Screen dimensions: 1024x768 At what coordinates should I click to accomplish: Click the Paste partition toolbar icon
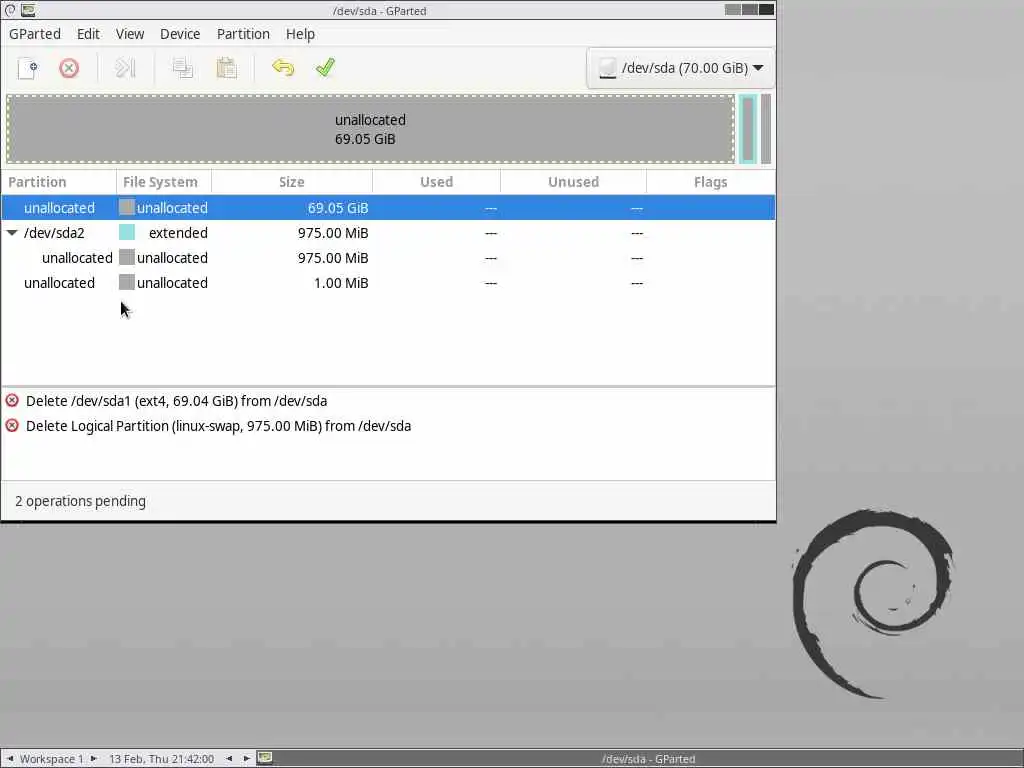point(227,68)
